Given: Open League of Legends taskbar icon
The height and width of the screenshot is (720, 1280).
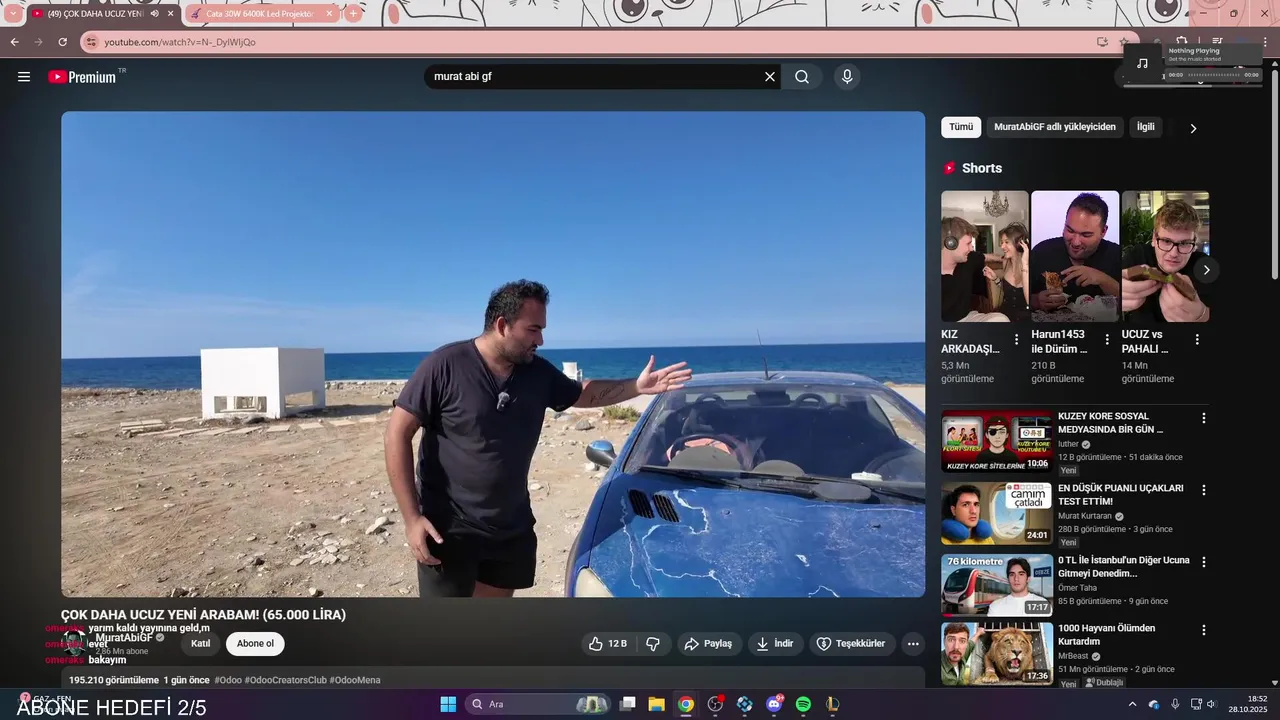Looking at the screenshot, I should [x=832, y=704].
